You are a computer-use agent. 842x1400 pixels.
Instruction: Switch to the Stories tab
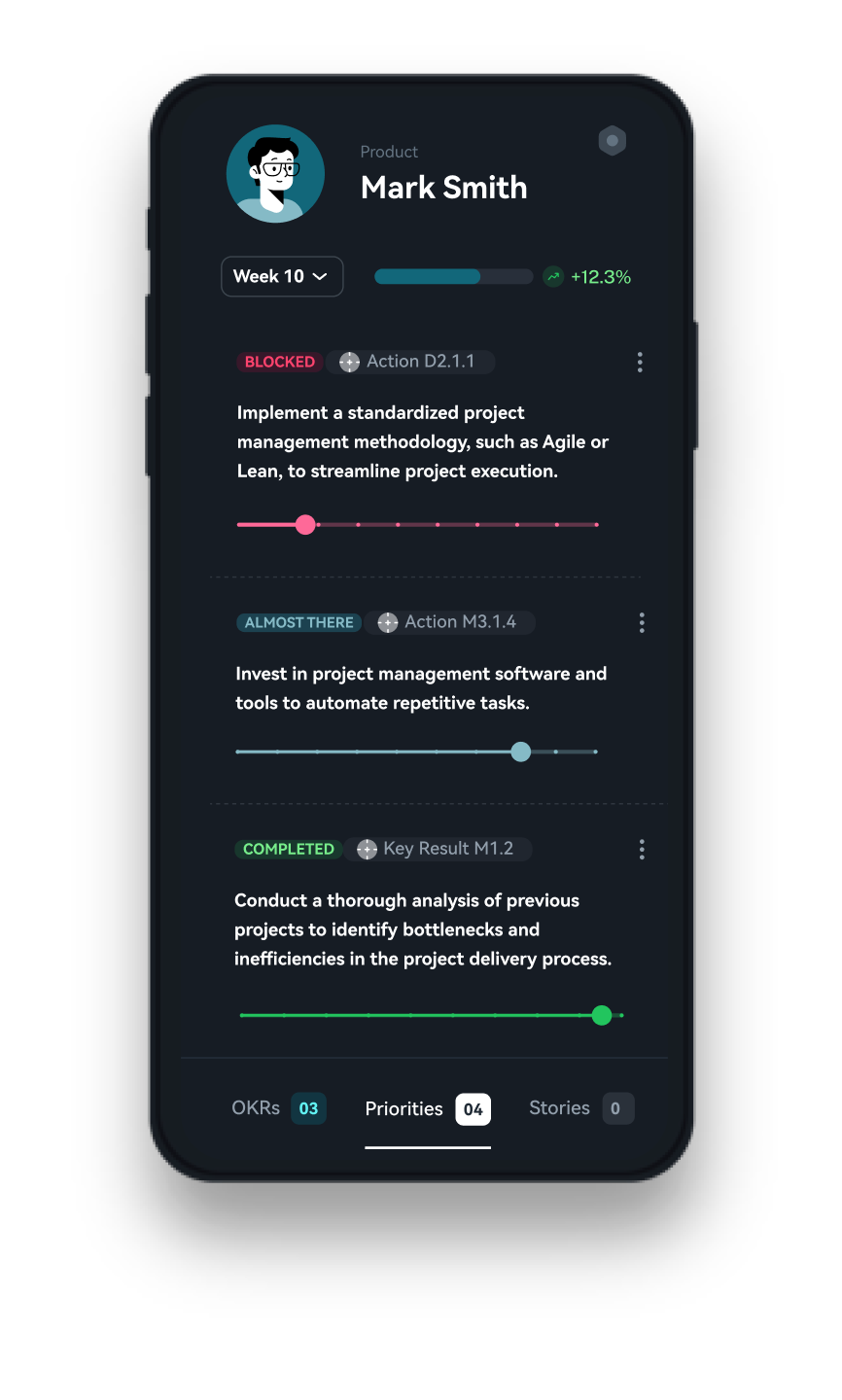[581, 1108]
